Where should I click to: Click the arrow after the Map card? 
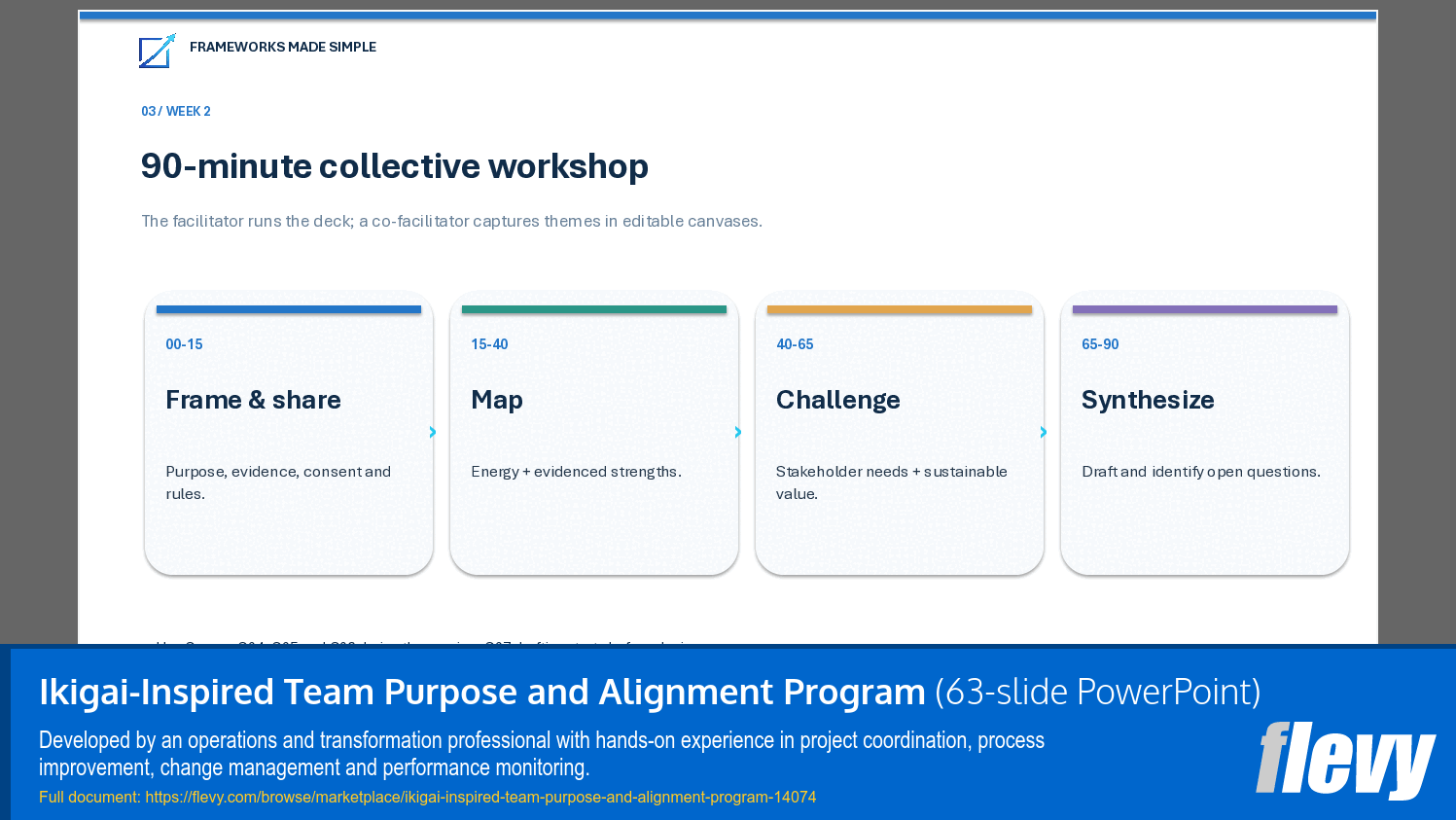point(738,432)
